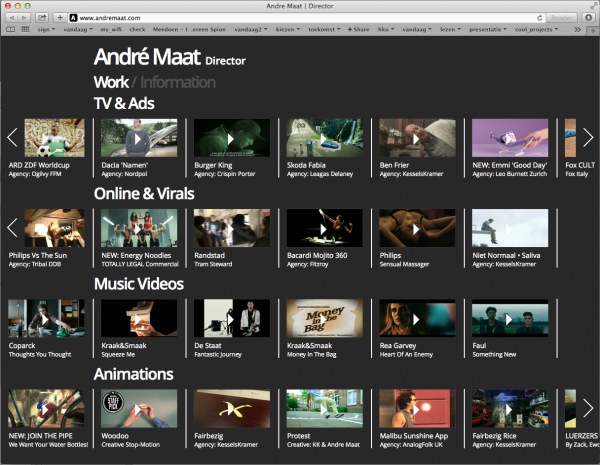Open the 'kiezen' bookmark dropdown
This screenshot has width=600, height=465.
coord(288,31)
